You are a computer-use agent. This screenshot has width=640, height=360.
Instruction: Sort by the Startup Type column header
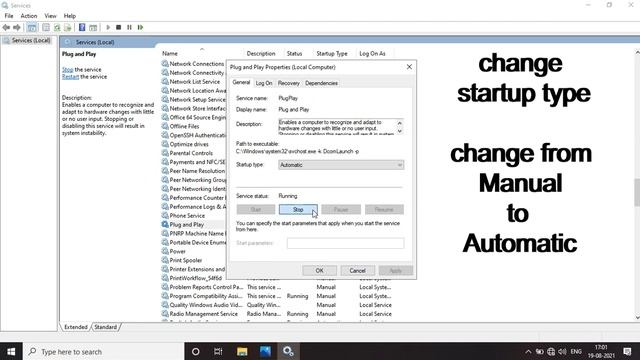point(332,53)
